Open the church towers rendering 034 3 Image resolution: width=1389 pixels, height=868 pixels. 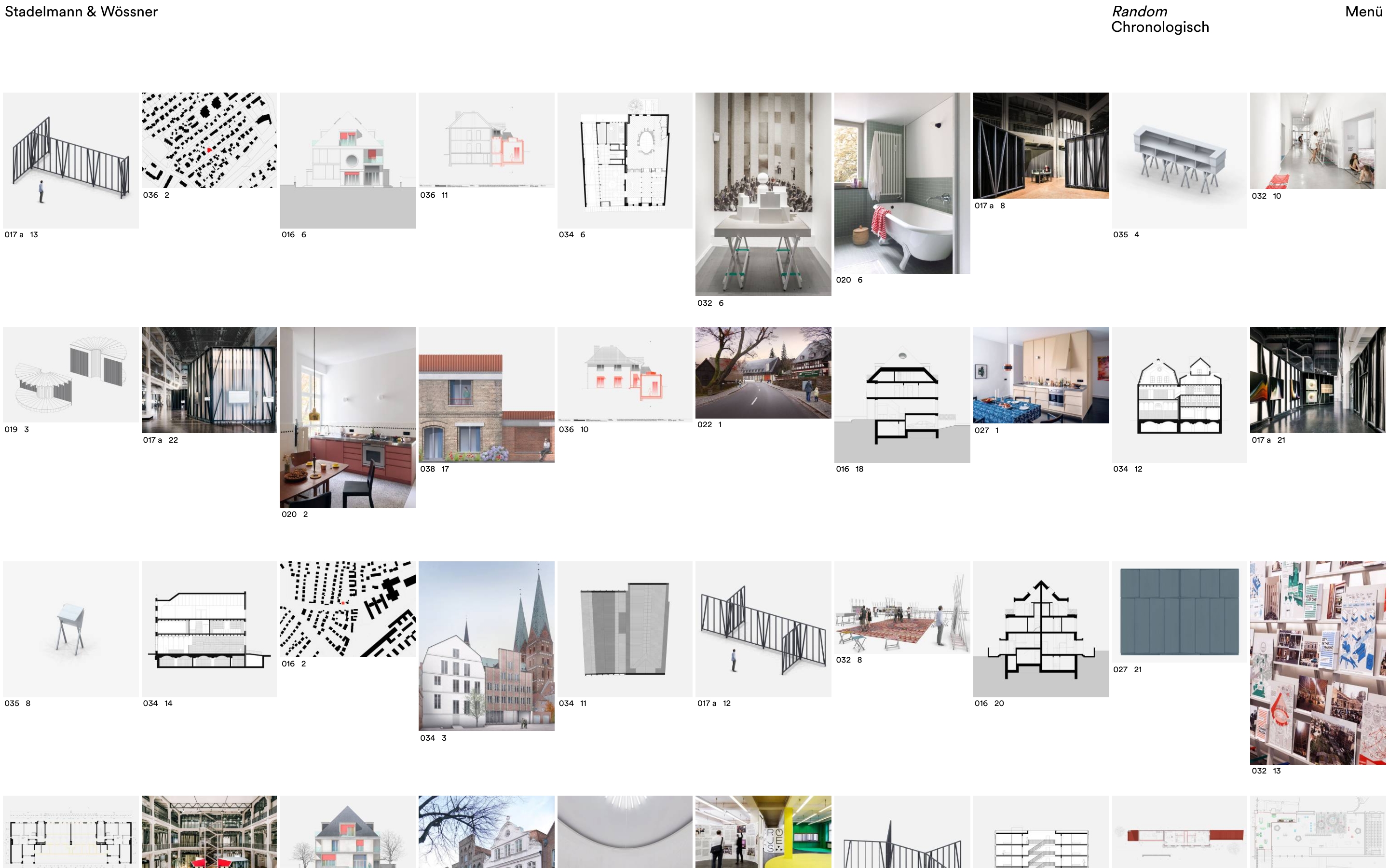[x=486, y=645]
